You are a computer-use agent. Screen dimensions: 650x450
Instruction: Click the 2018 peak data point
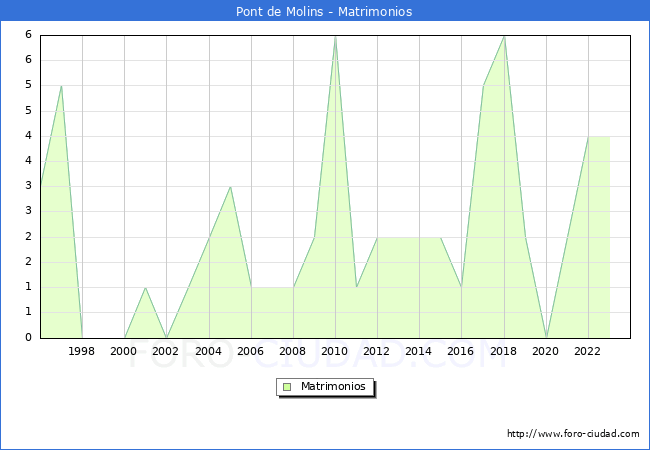pos(504,36)
